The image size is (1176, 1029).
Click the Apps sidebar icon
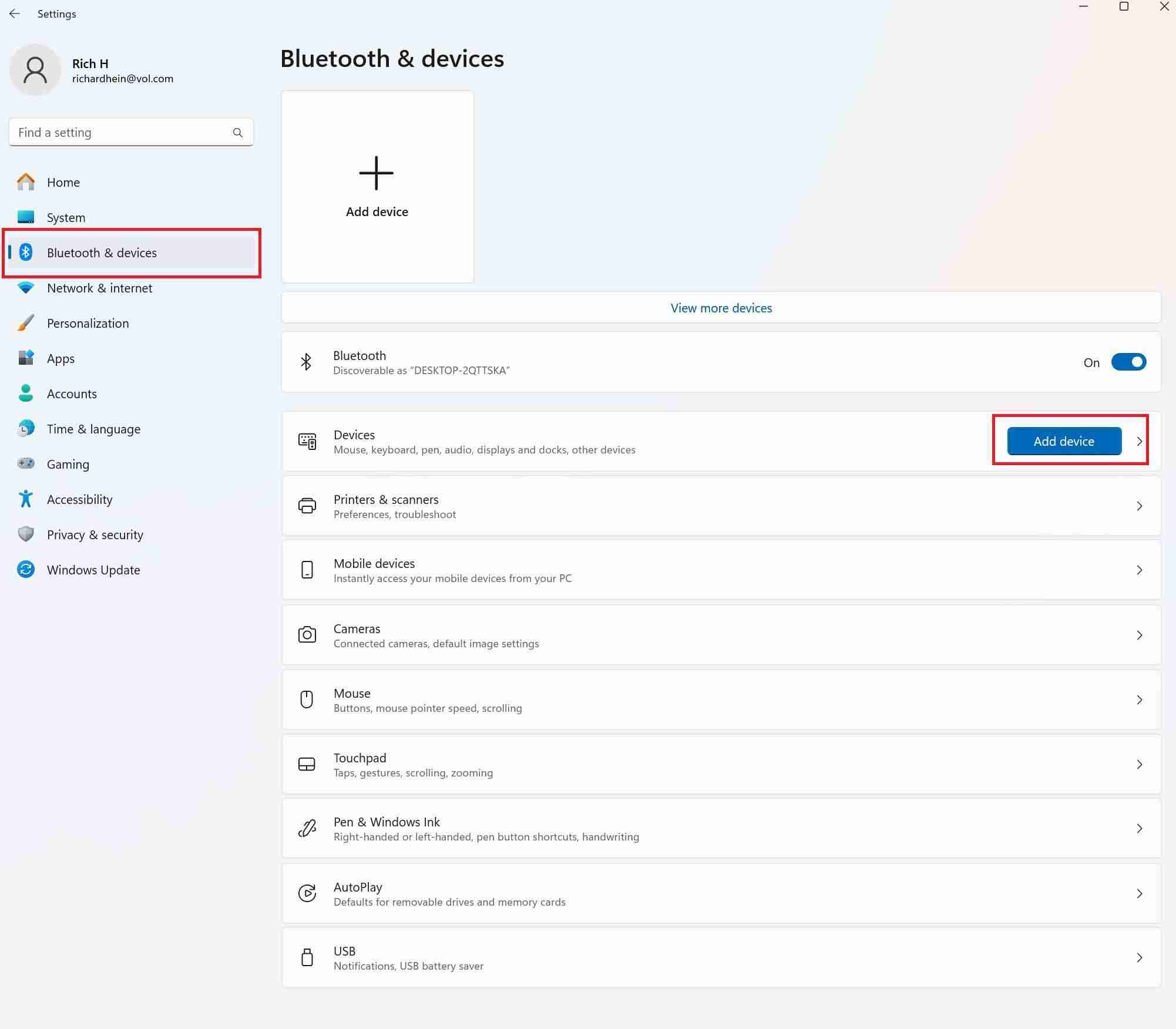[x=26, y=358]
